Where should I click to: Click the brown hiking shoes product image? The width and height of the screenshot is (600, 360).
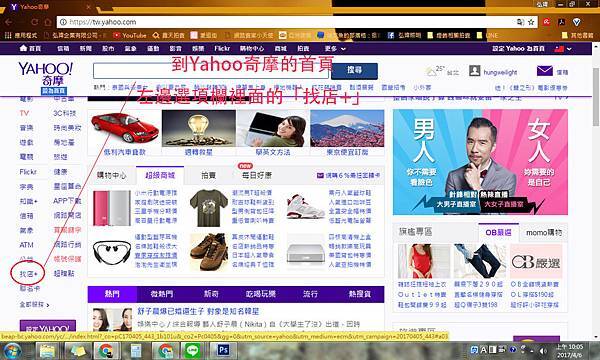(x=209, y=252)
